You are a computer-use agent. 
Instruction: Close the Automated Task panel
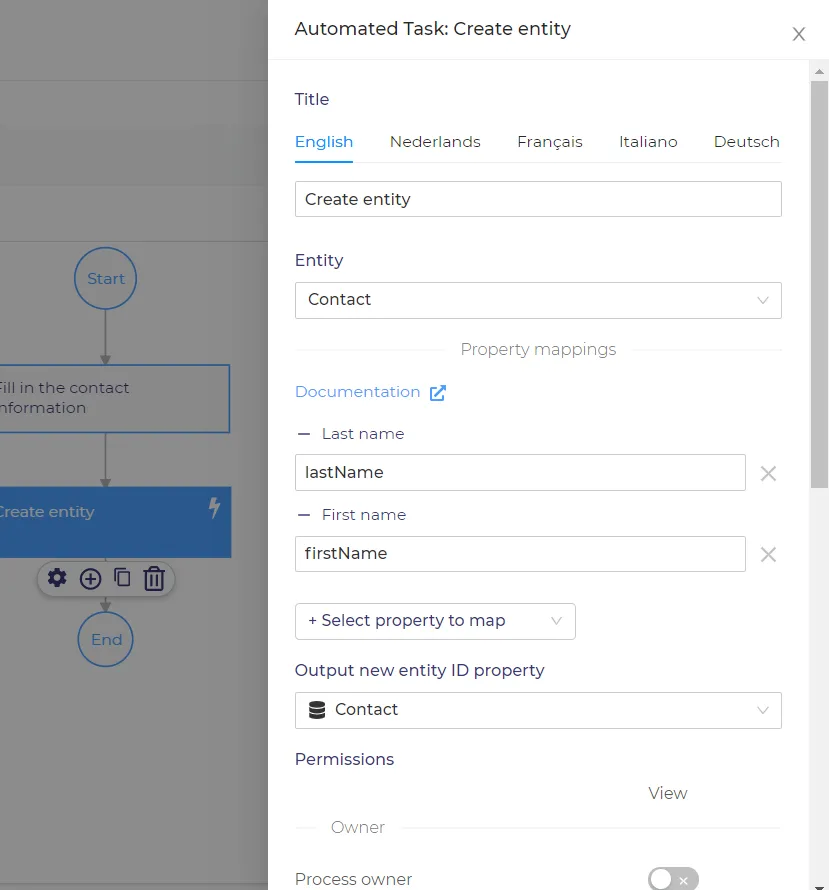point(799,34)
